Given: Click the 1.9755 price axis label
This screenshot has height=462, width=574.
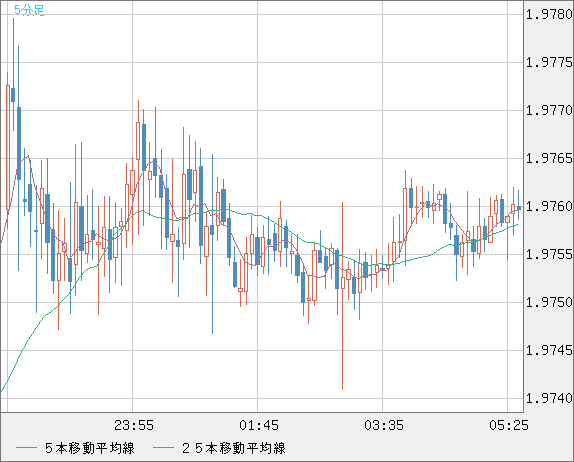Looking at the screenshot, I should point(549,254).
